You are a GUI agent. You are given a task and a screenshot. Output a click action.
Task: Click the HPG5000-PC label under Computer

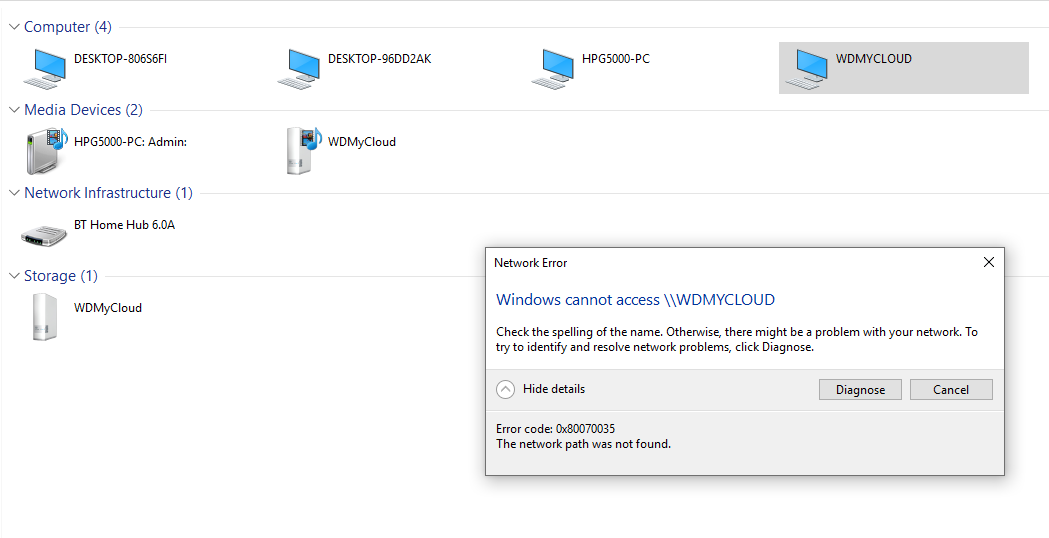click(x=615, y=59)
